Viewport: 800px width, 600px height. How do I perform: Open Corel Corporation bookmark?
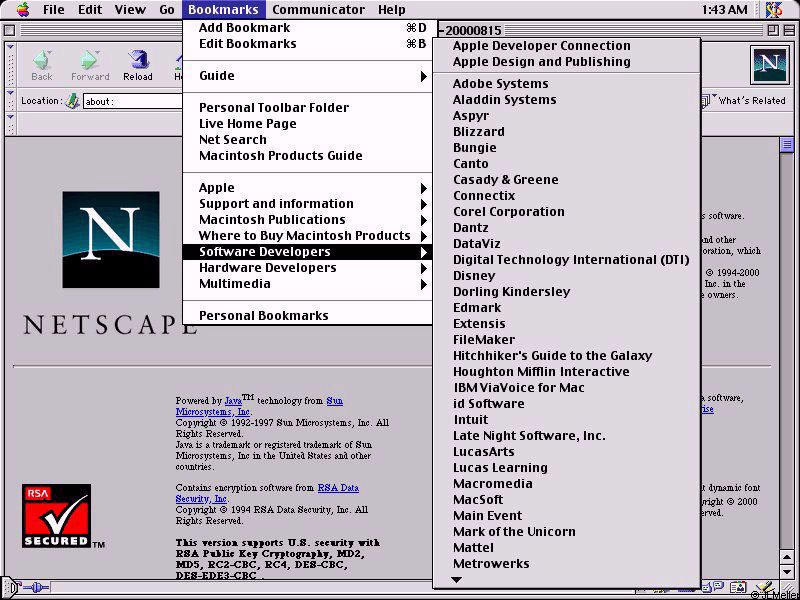click(566, 212)
